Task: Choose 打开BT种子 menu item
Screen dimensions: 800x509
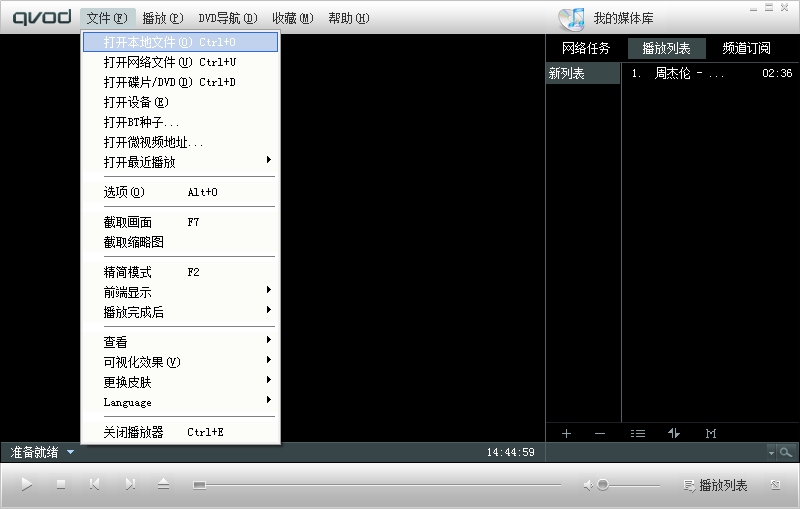Action: (181, 122)
